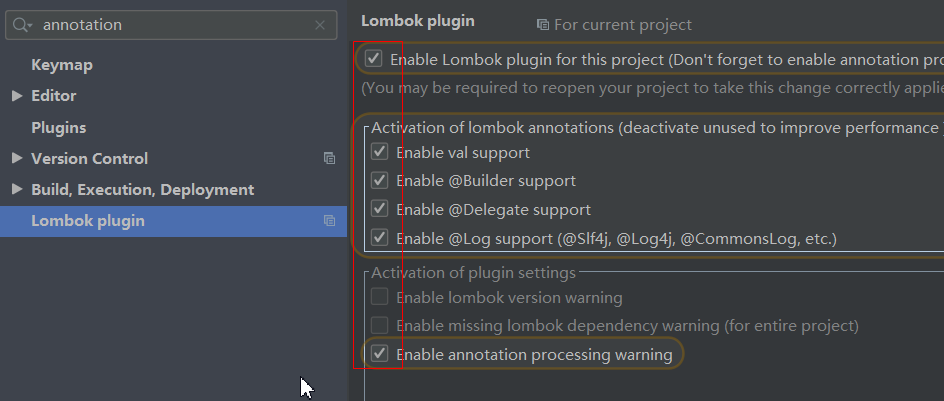Select Keymap in the settings tree
This screenshot has width=944, height=401.
pos(62,65)
